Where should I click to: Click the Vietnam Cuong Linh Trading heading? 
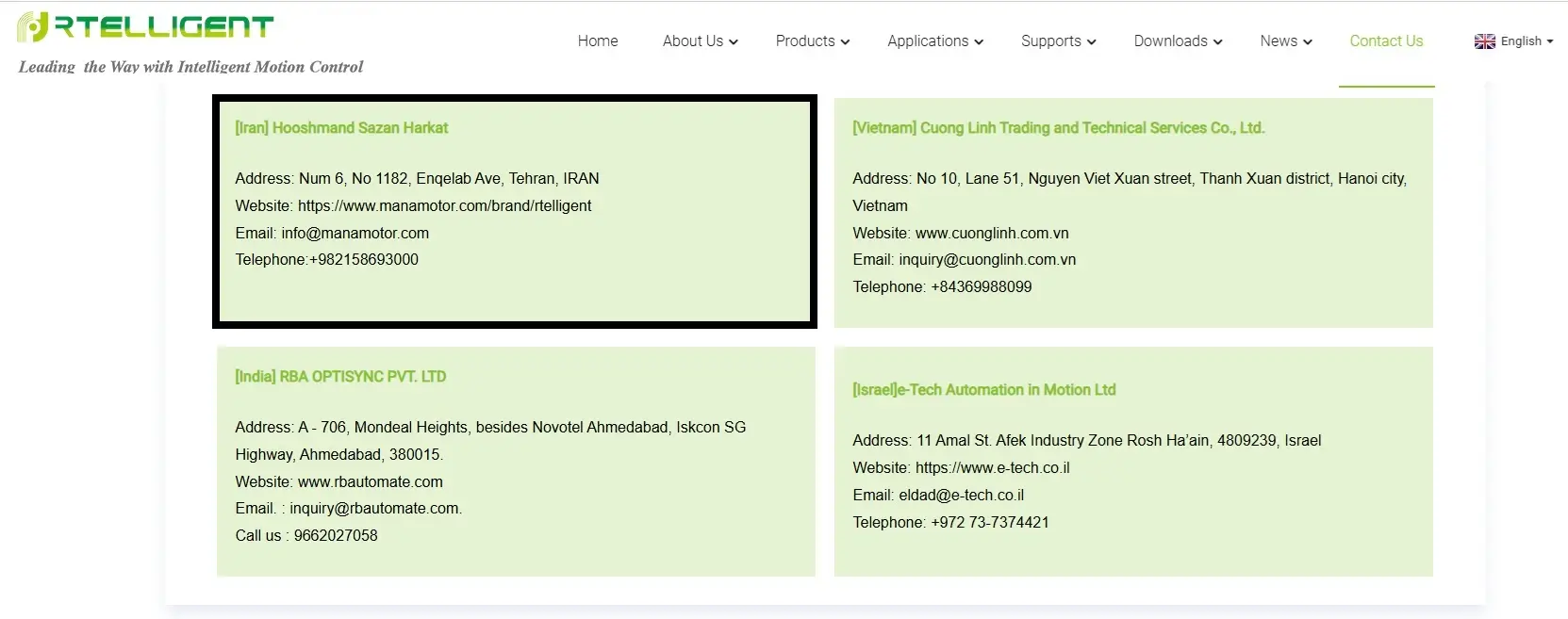point(1058,128)
